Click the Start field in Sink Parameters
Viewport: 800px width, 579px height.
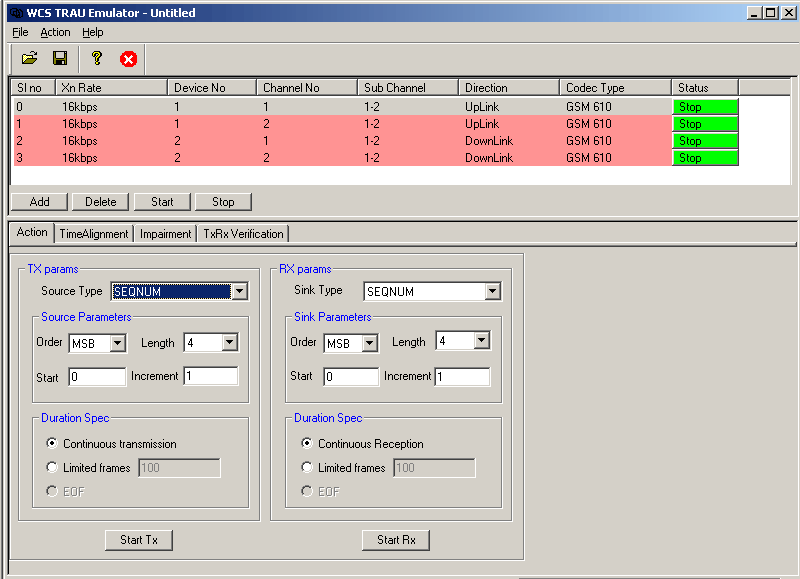(x=351, y=376)
